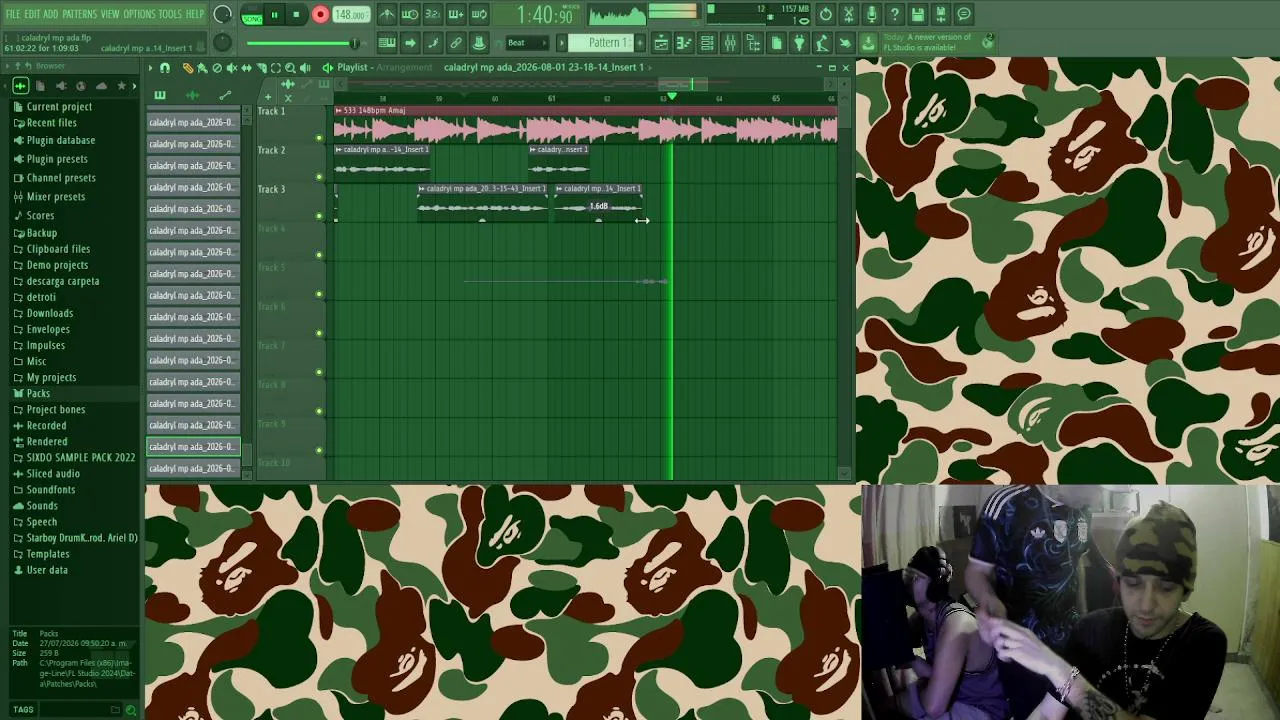Mute Track 1 with its green light
This screenshot has width=1280, height=720.
(319, 138)
